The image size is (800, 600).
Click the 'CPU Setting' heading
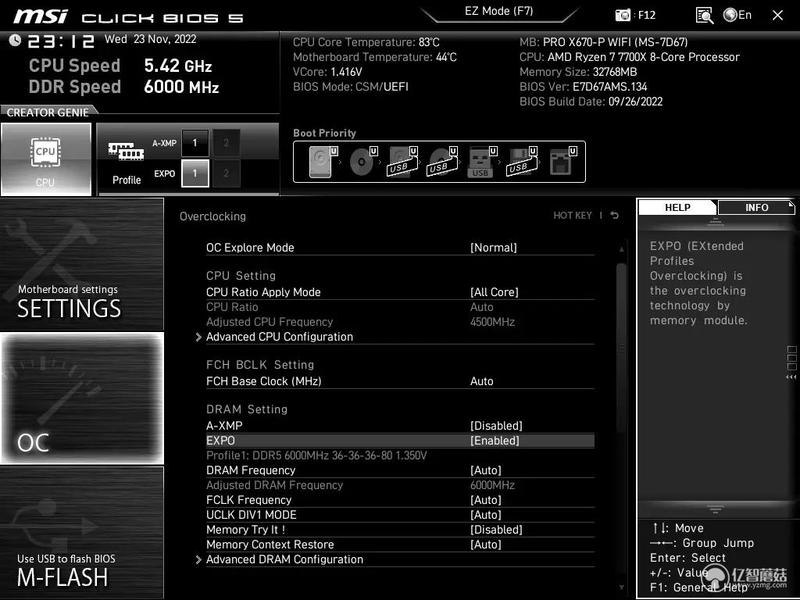tap(241, 276)
